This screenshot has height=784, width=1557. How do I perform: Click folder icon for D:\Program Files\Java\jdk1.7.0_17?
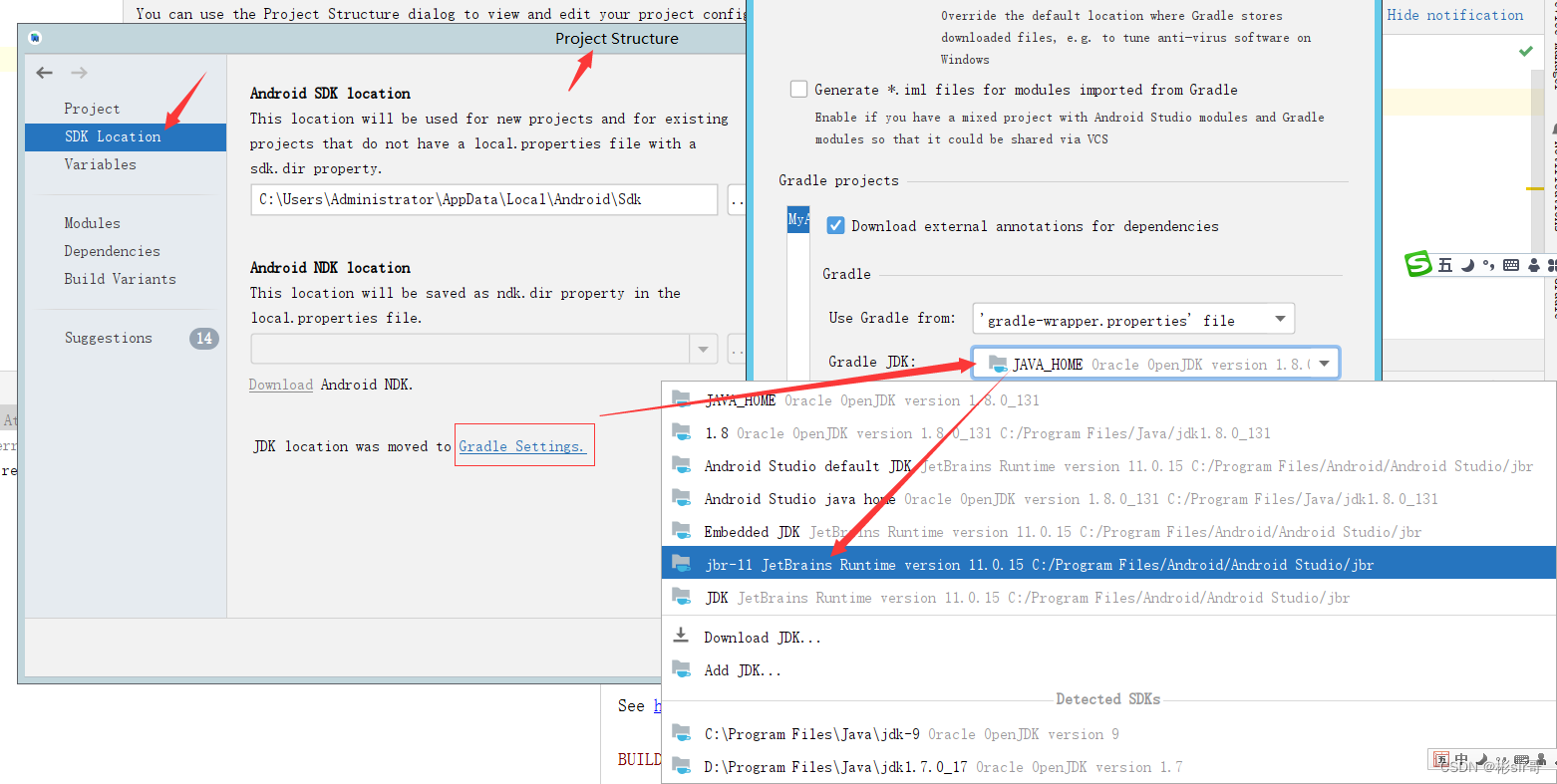coord(682,765)
